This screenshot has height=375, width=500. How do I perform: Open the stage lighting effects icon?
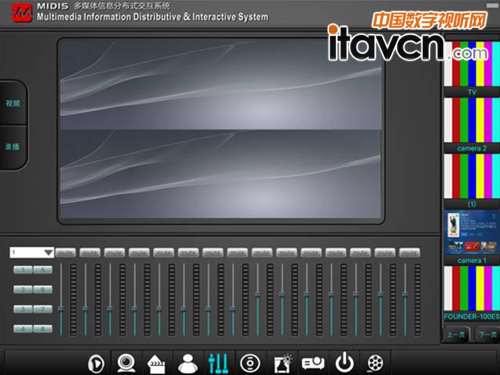point(283,363)
